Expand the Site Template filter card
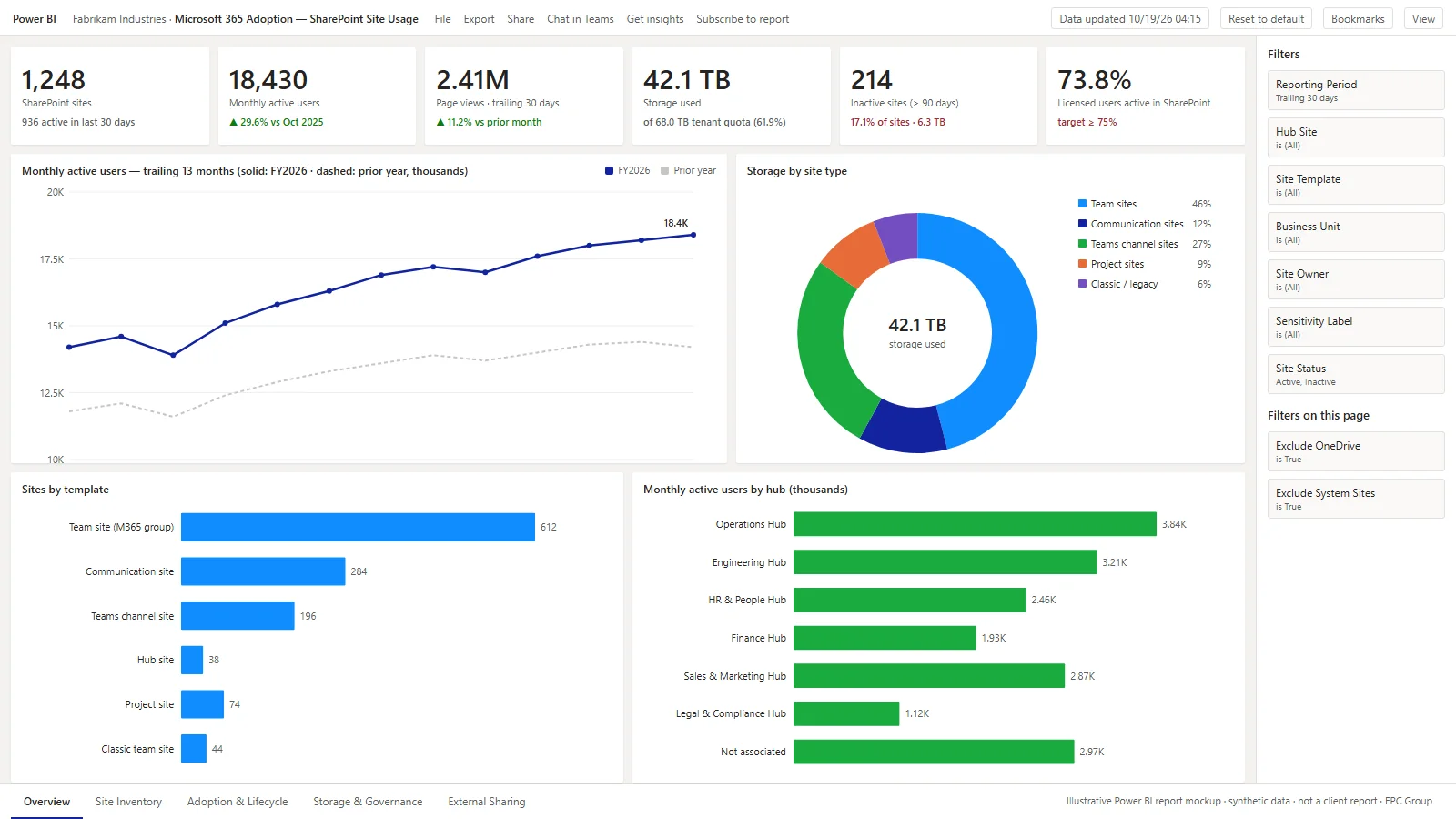The width and height of the screenshot is (1456, 819). click(x=1356, y=185)
